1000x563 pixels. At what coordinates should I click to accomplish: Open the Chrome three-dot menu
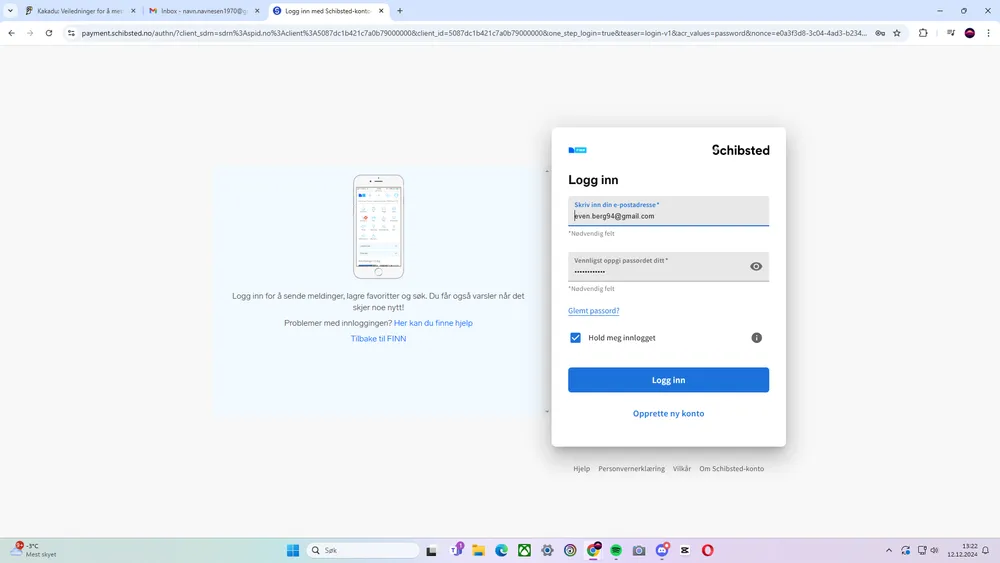pos(988,33)
